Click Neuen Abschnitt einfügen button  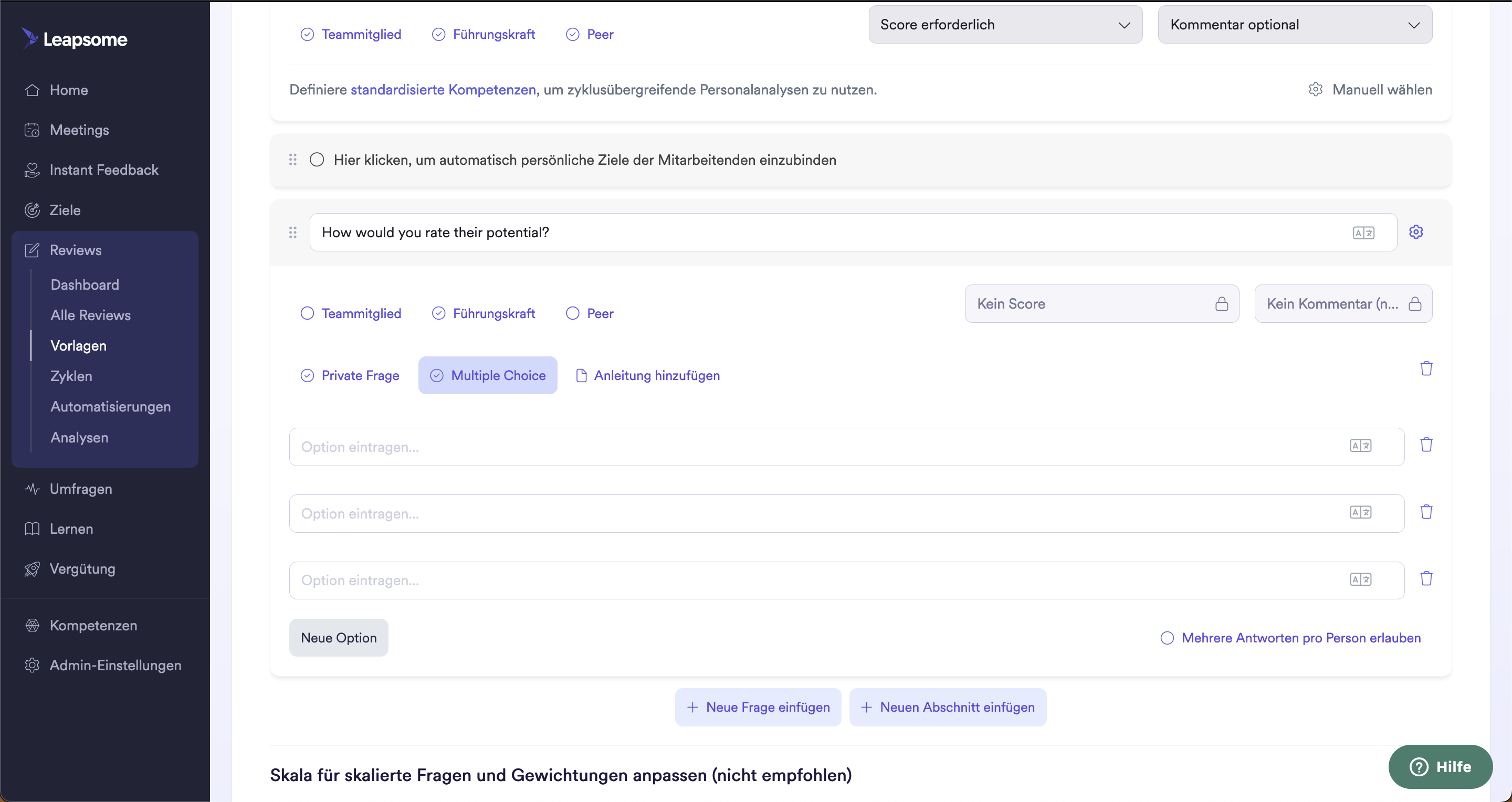(947, 707)
